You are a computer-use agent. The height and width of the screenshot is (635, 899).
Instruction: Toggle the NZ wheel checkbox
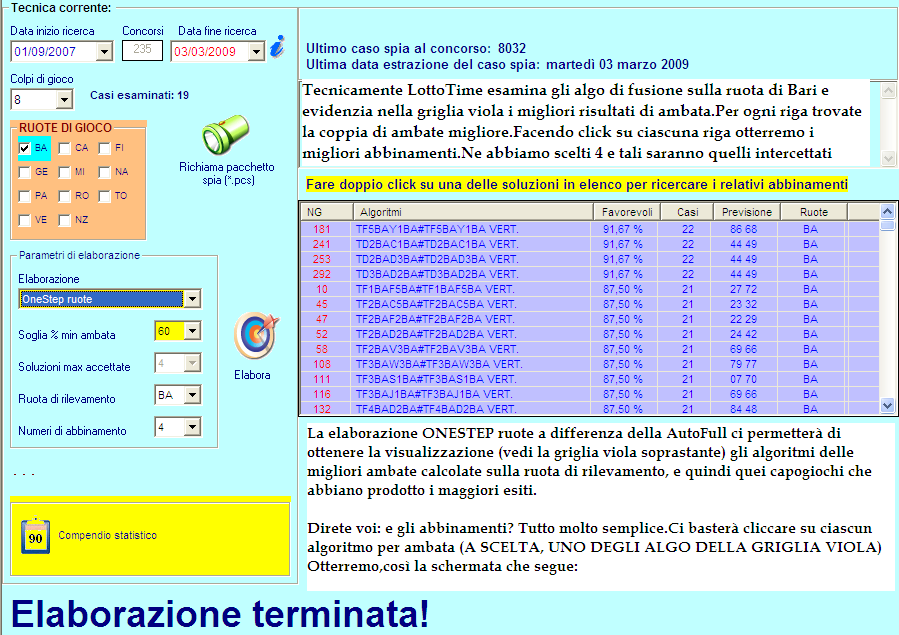point(65,221)
